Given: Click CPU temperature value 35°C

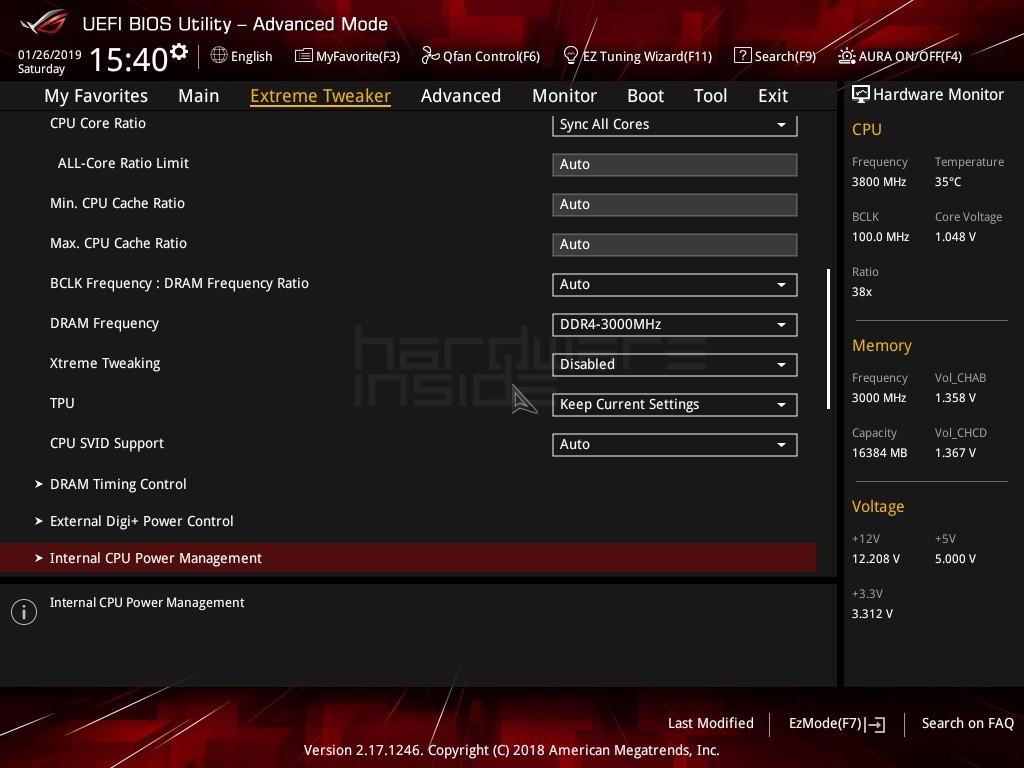Looking at the screenshot, I should (x=948, y=182).
